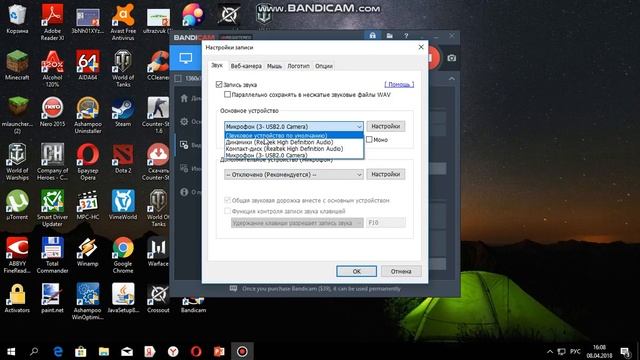Enable saving uncompressed WAV files checkbox

coord(227,95)
